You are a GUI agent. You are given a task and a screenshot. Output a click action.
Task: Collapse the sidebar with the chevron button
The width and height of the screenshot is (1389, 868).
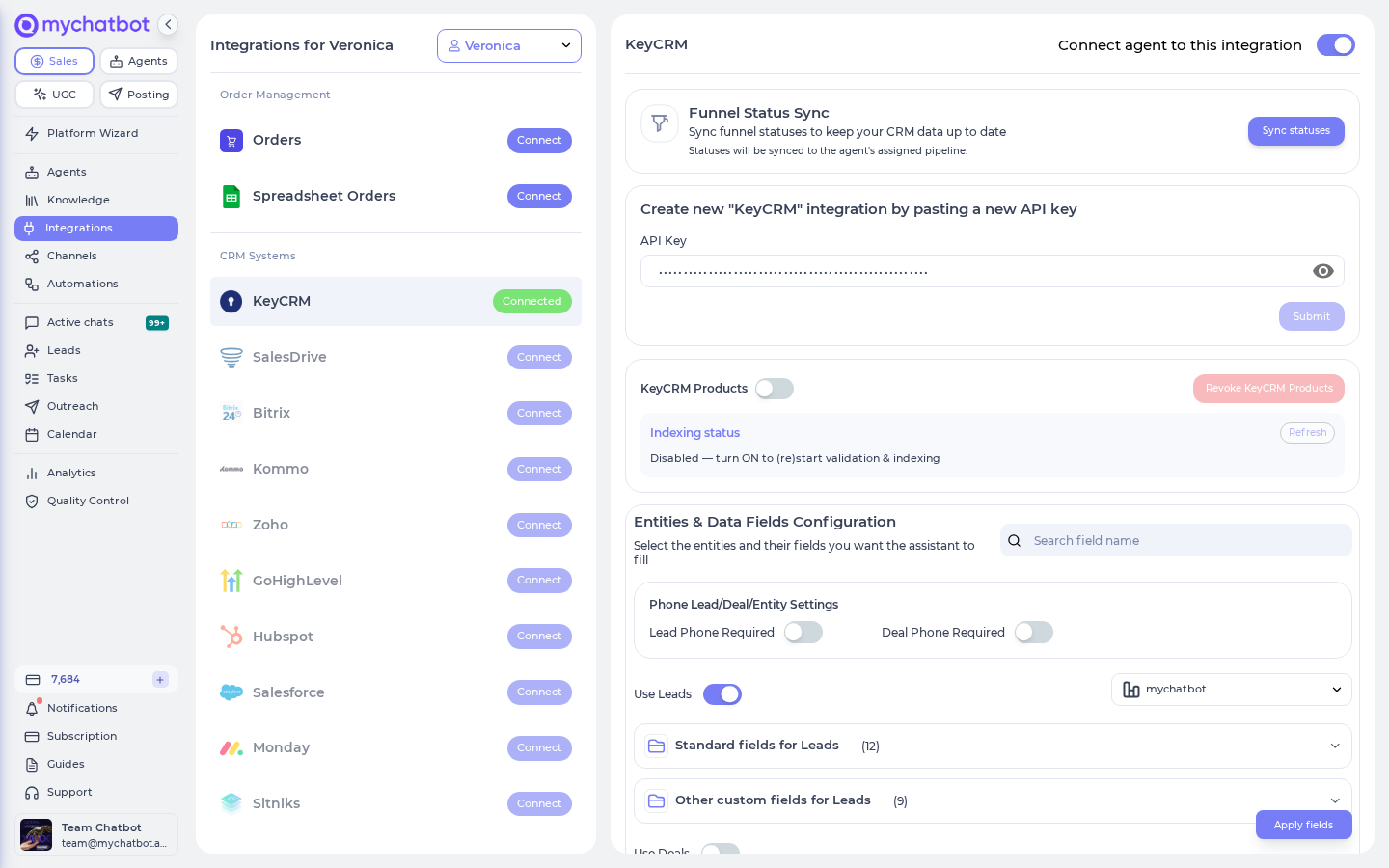(x=168, y=25)
